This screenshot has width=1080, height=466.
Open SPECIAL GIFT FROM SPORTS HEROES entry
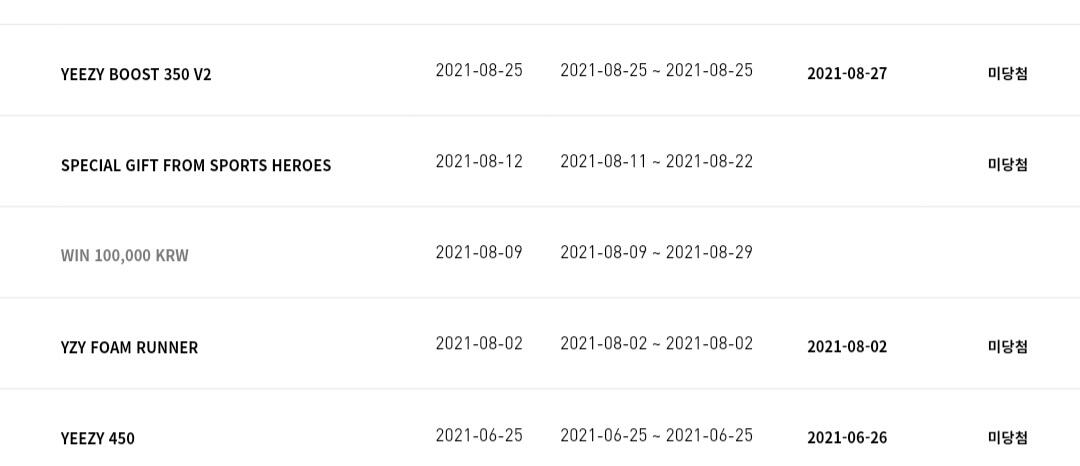196,166
